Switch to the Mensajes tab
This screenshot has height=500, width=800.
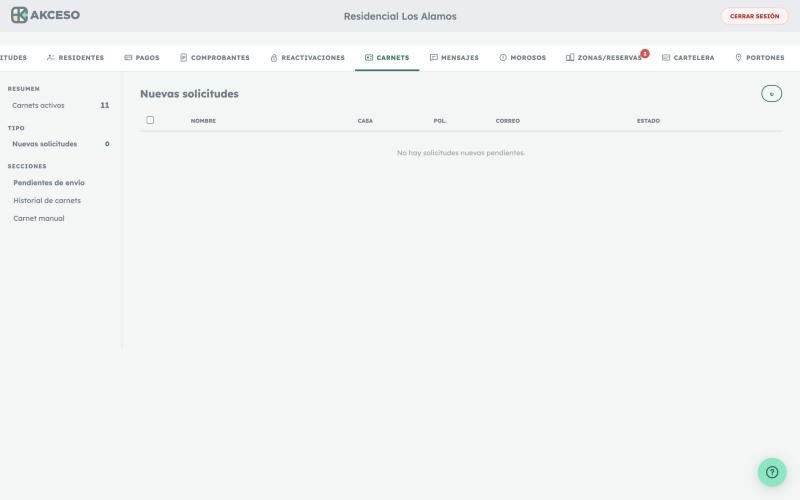click(x=454, y=58)
